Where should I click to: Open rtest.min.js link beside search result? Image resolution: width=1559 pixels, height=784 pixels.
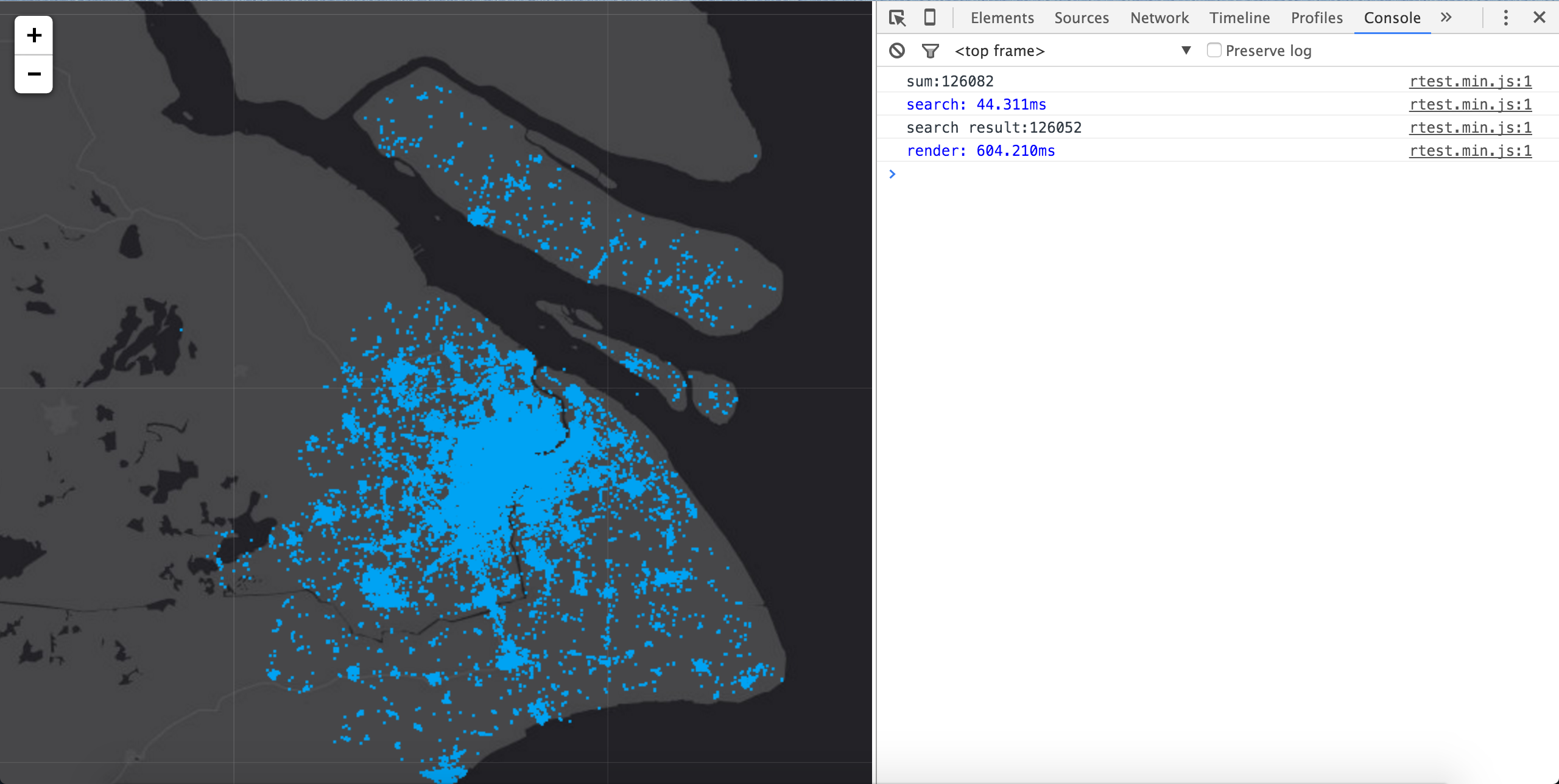click(x=1470, y=127)
